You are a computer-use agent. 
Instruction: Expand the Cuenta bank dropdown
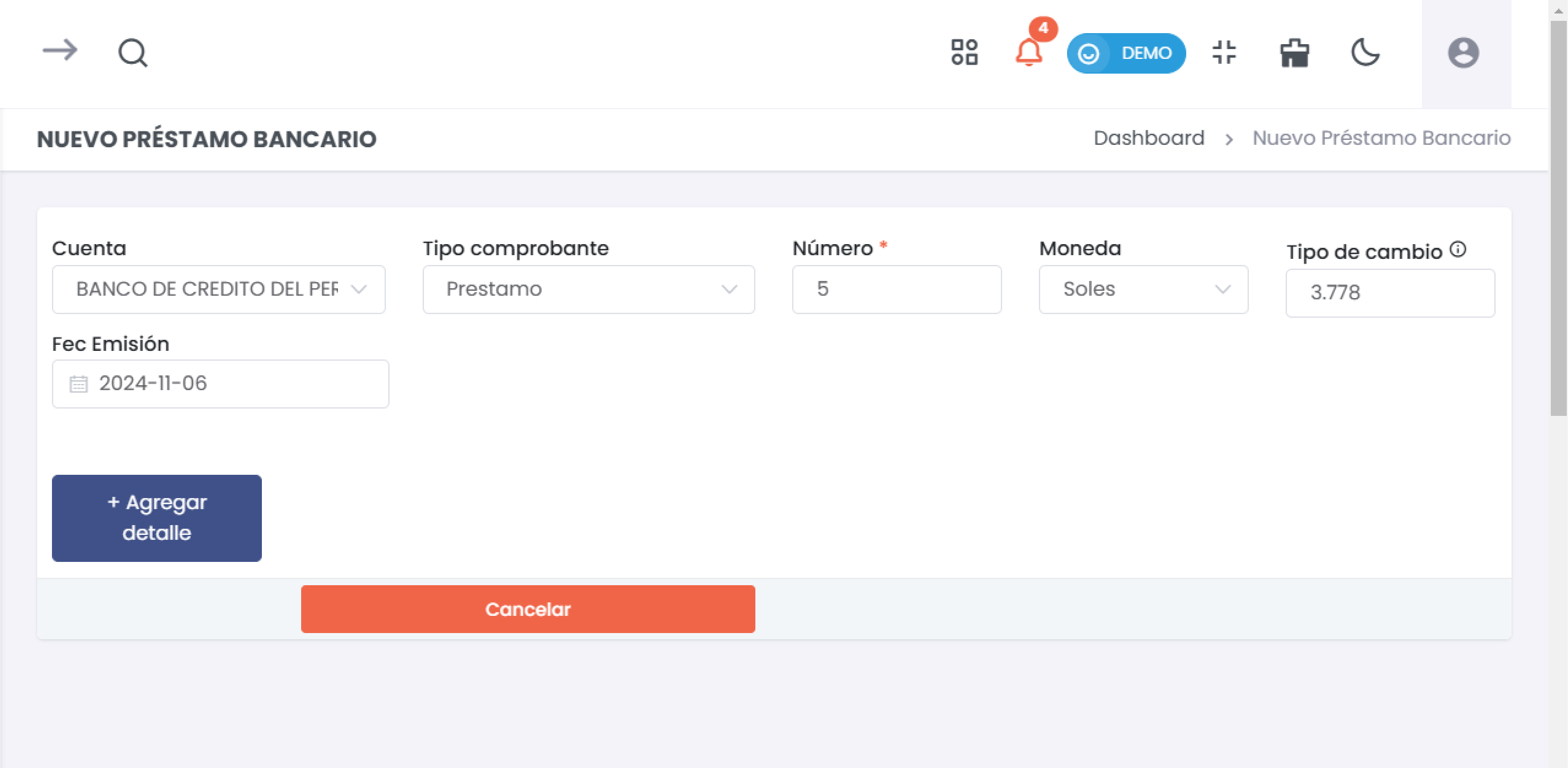tap(219, 289)
